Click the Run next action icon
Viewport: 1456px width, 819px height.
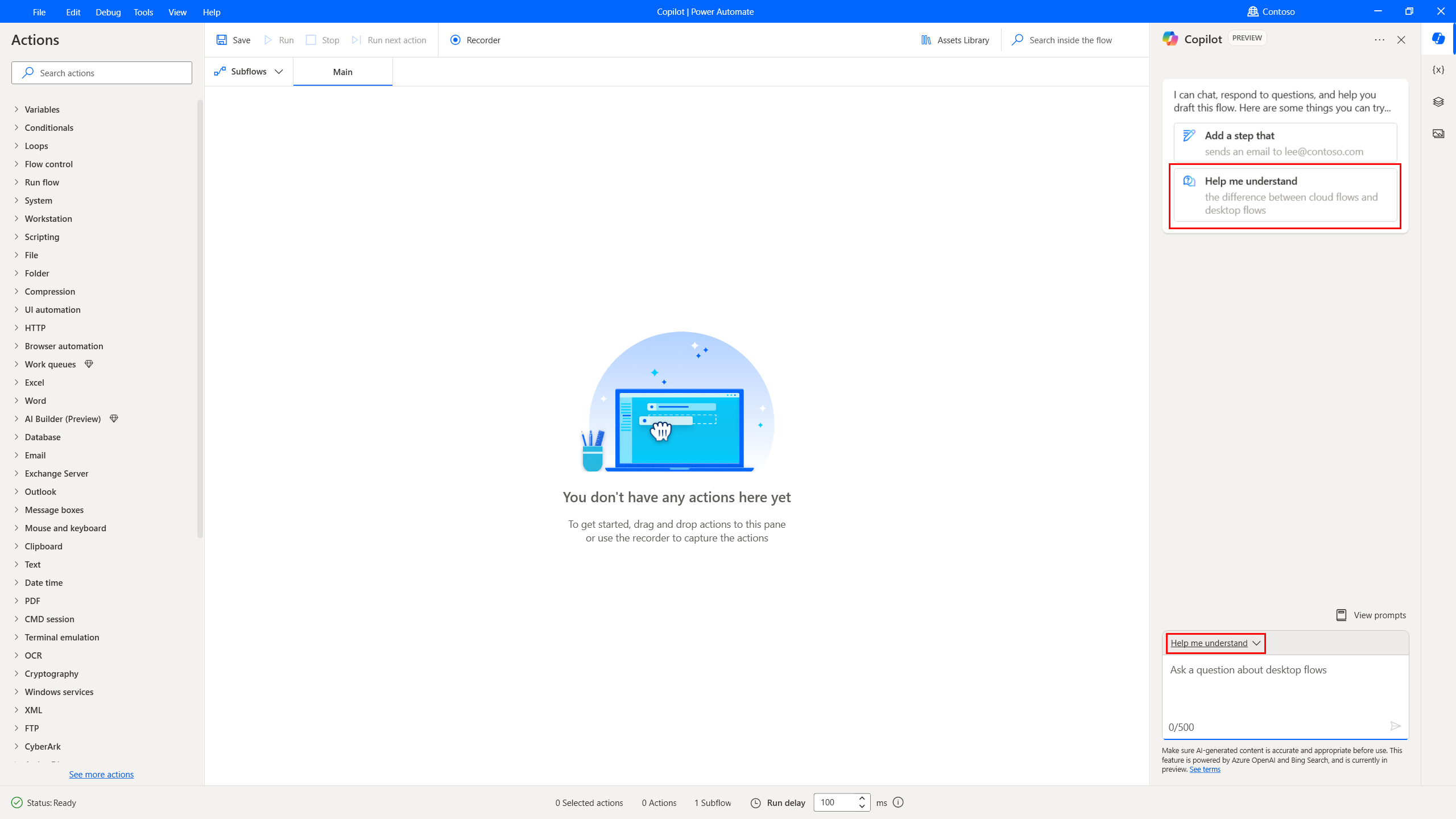(356, 40)
